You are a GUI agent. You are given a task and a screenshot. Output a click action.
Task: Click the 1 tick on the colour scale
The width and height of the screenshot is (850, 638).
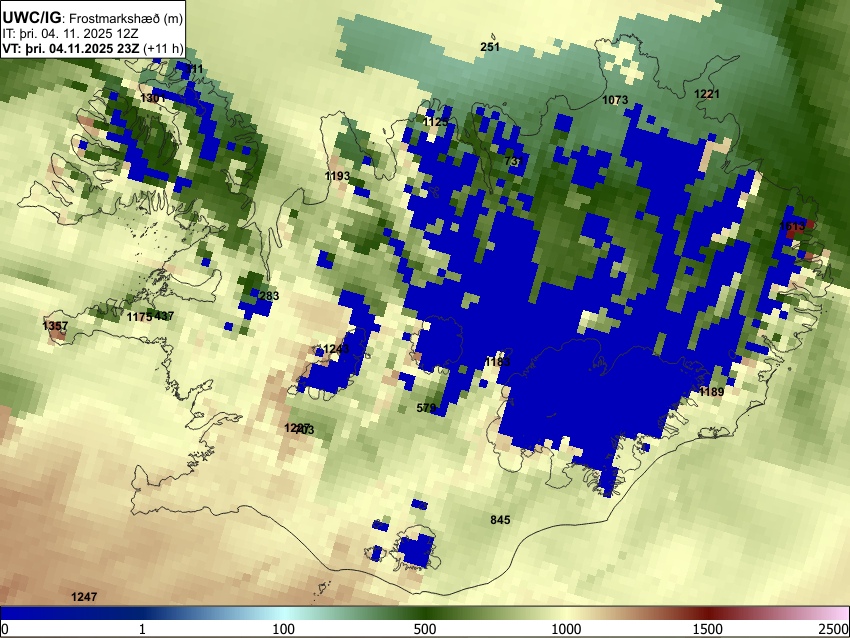(142, 629)
